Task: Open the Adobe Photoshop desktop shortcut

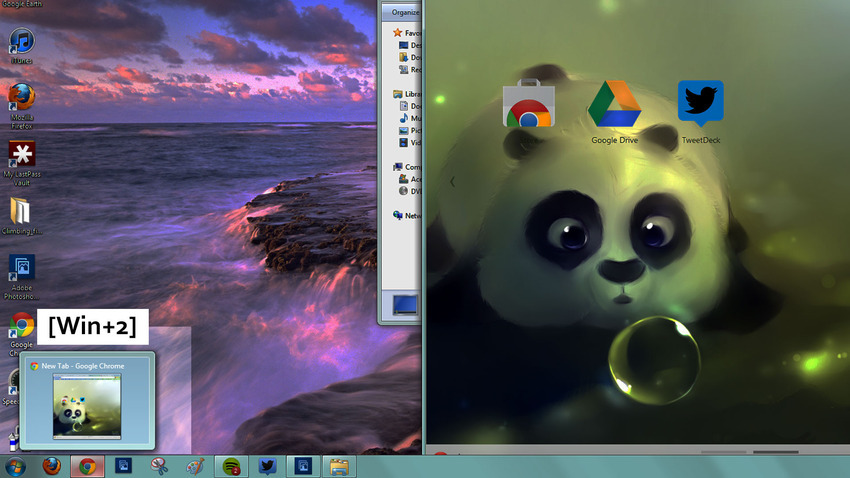Action: tap(22, 276)
